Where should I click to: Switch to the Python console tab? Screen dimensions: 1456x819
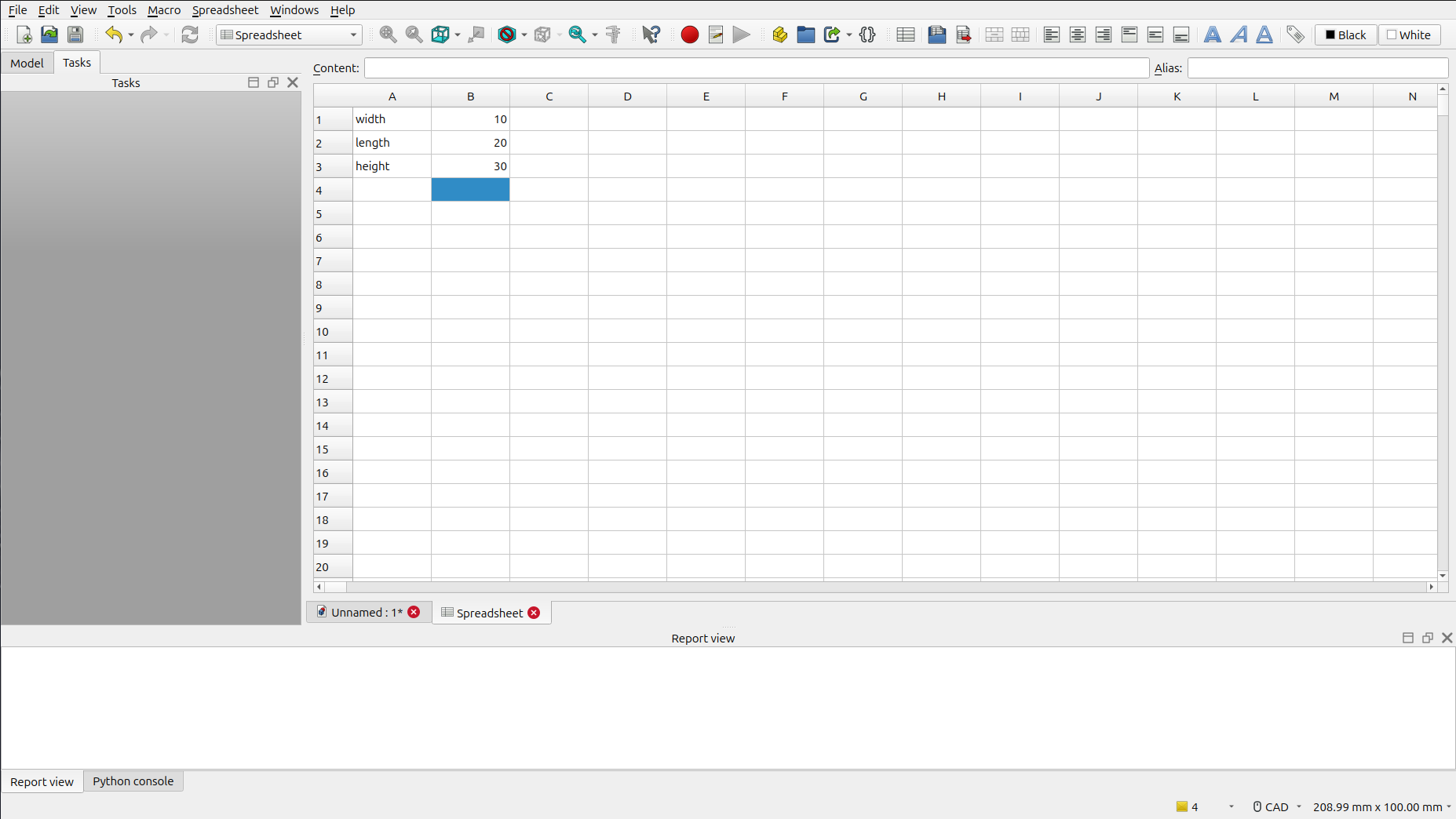[133, 781]
